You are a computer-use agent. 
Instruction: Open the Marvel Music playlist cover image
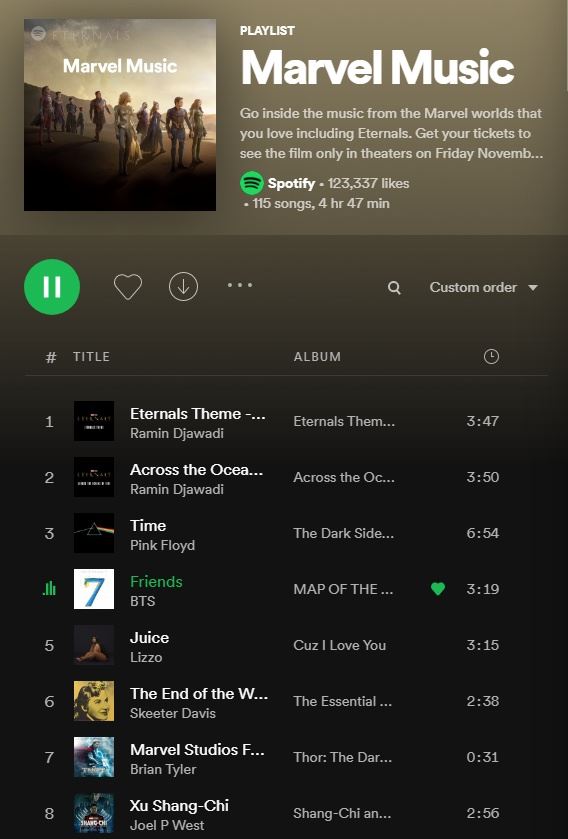(120, 115)
